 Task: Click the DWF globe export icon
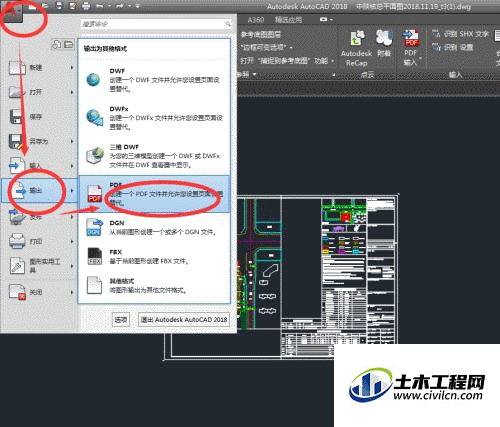[93, 80]
